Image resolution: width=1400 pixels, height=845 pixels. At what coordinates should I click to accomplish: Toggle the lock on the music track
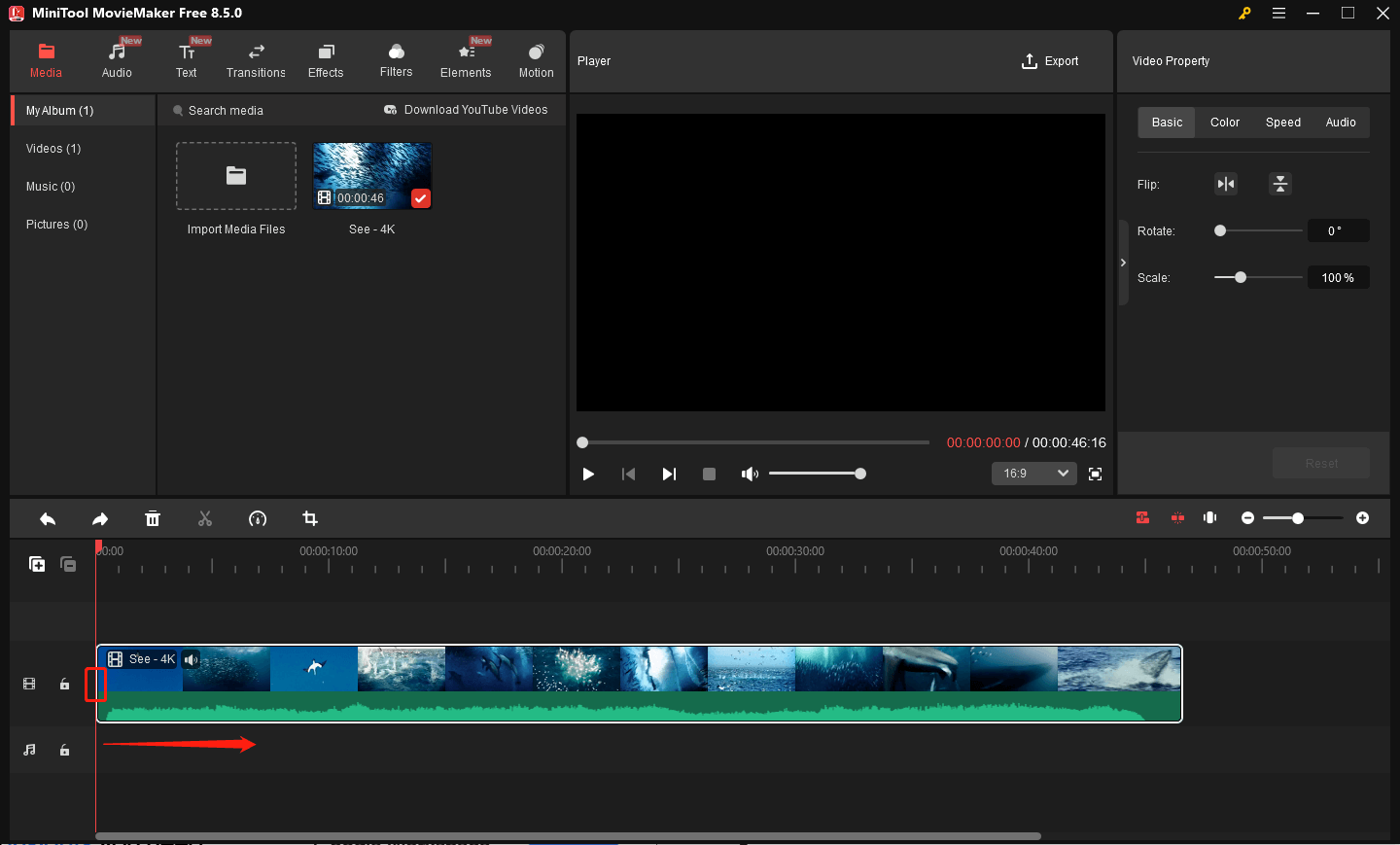click(x=65, y=751)
